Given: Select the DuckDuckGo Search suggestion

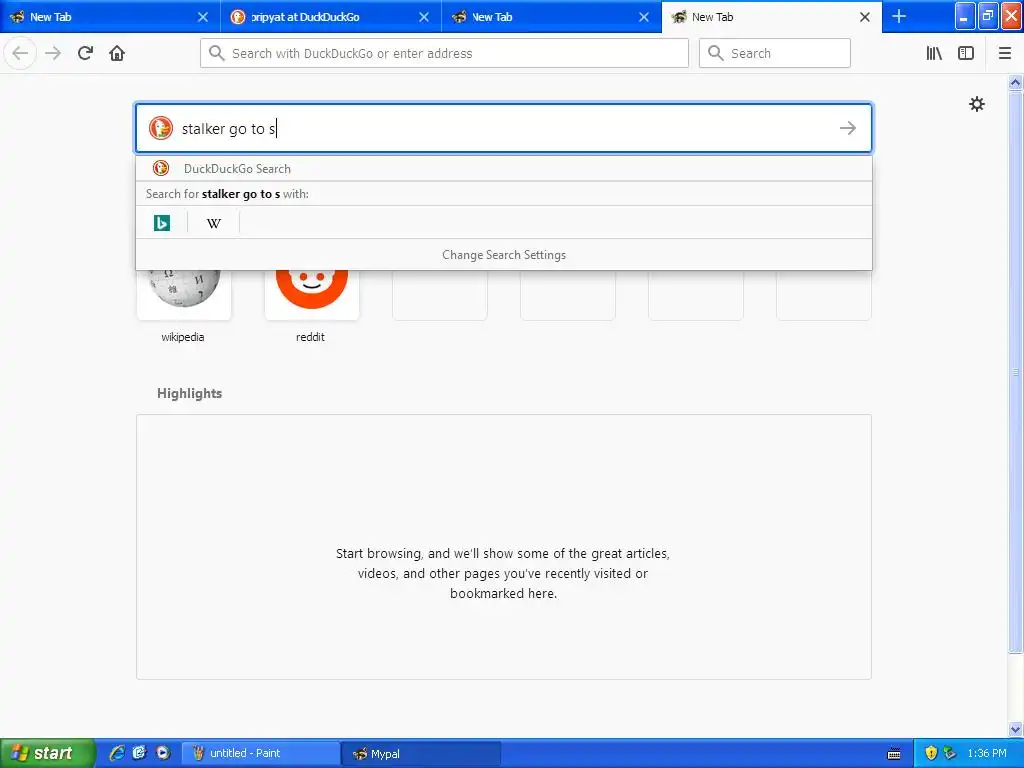Looking at the screenshot, I should tap(504, 168).
